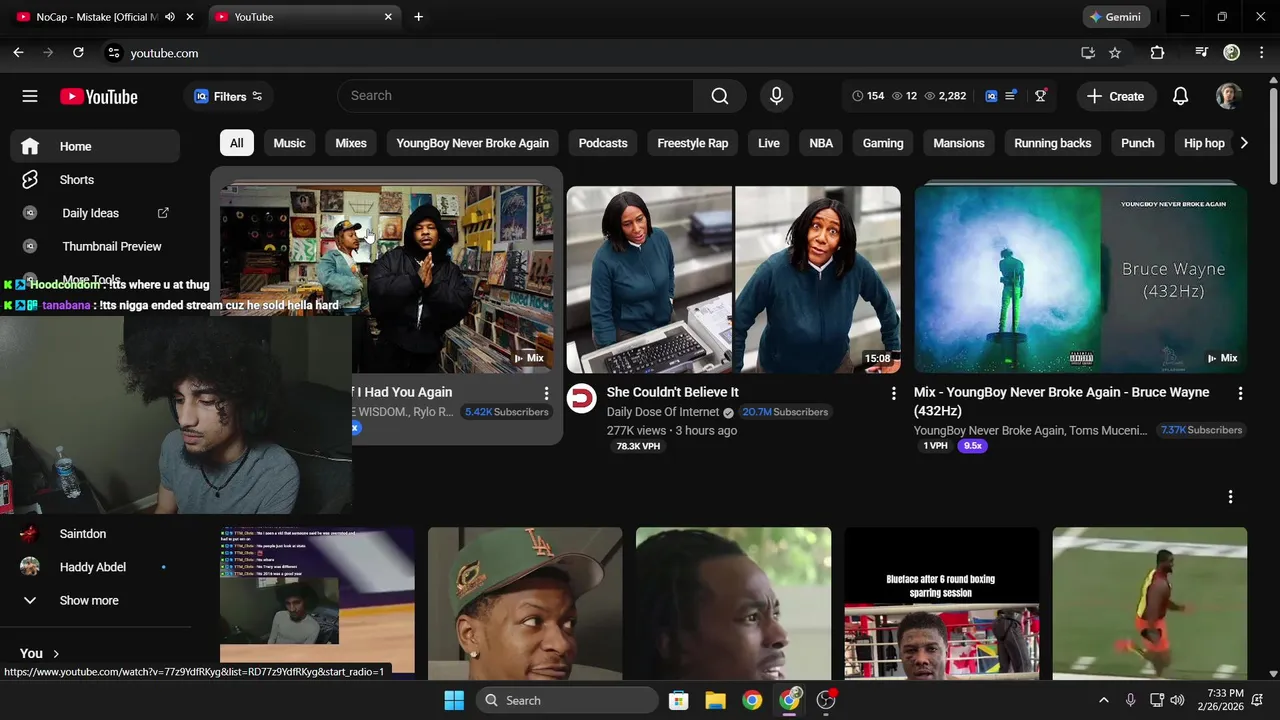Open vidIQ Filters options
Image resolution: width=1280 pixels, height=720 pixels.
point(229,96)
